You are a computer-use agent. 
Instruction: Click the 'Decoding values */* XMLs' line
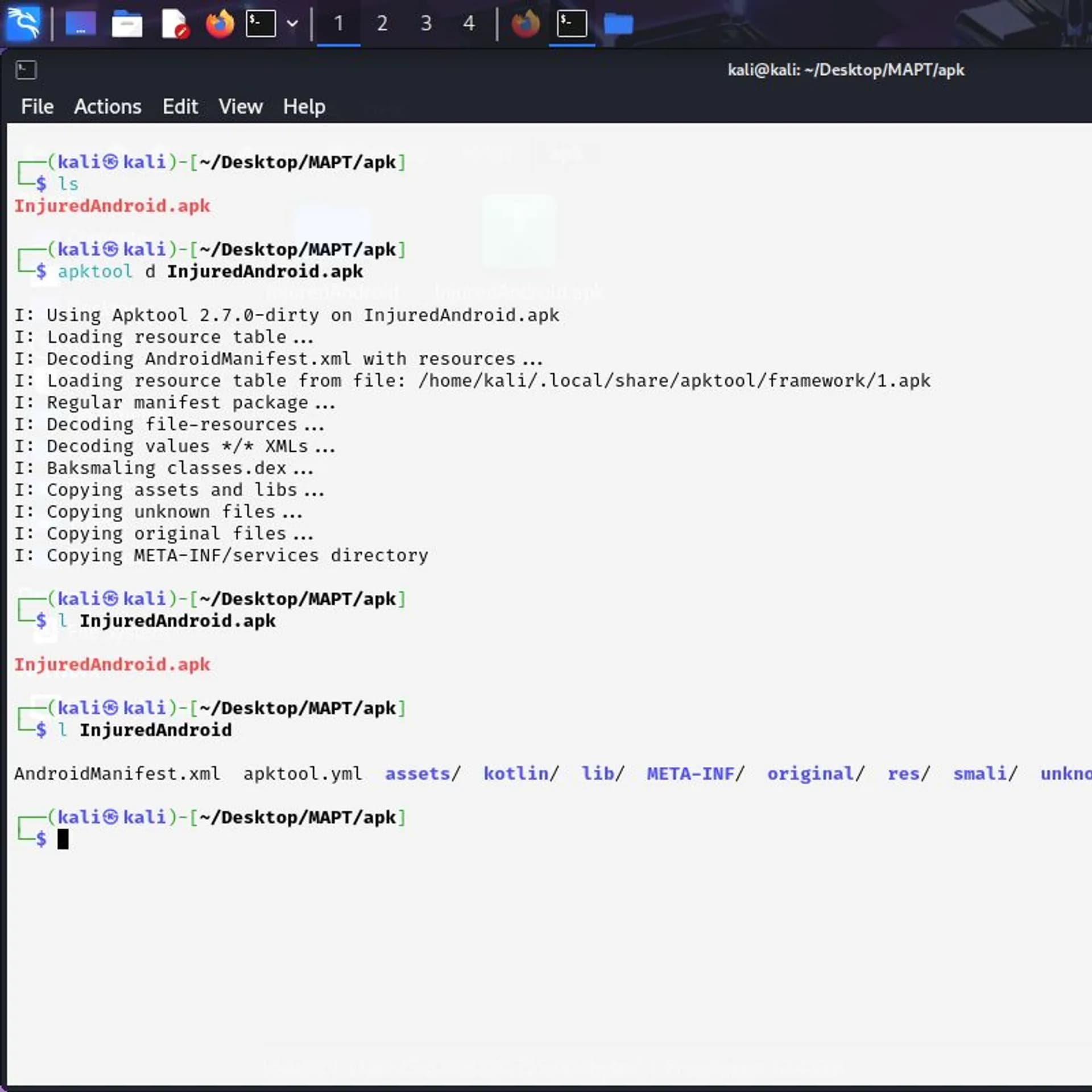[175, 446]
